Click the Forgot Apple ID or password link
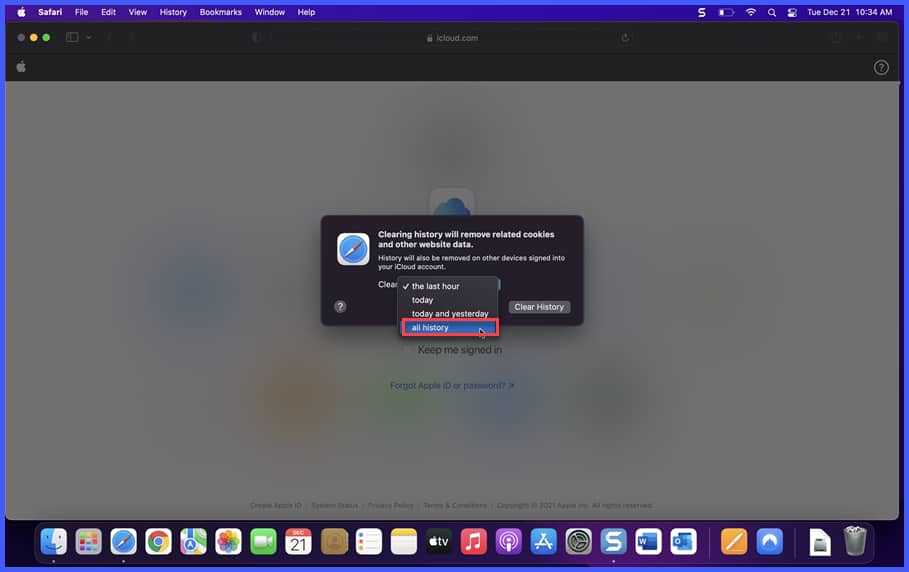Viewport: 909px width, 572px height. pyautogui.click(x=452, y=385)
